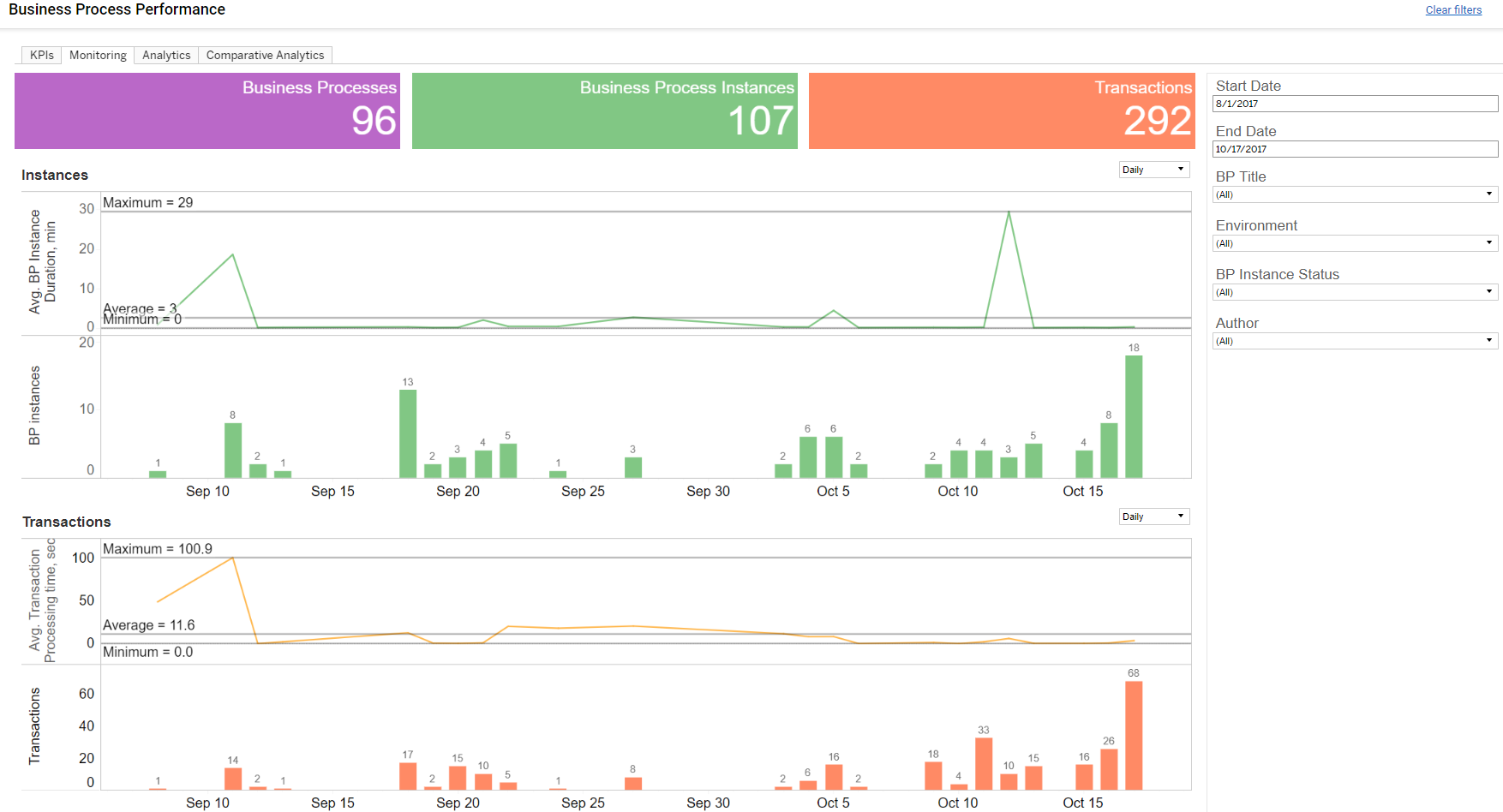Click the orange Transactions total tile

[x=1002, y=111]
